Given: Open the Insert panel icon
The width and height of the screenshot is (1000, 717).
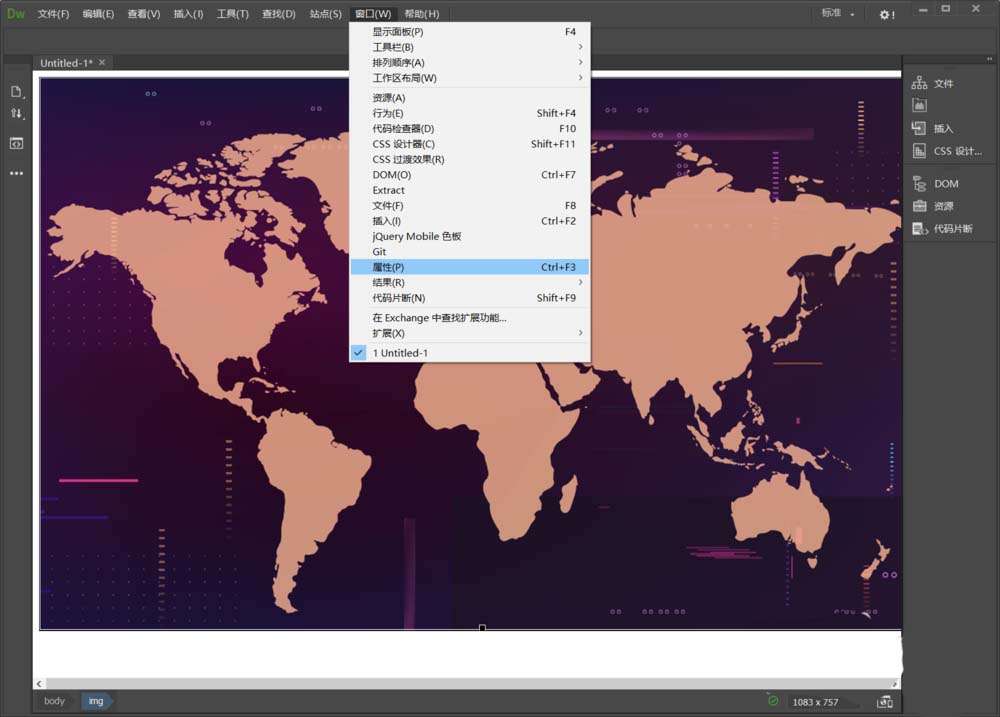Looking at the screenshot, I should (x=919, y=129).
